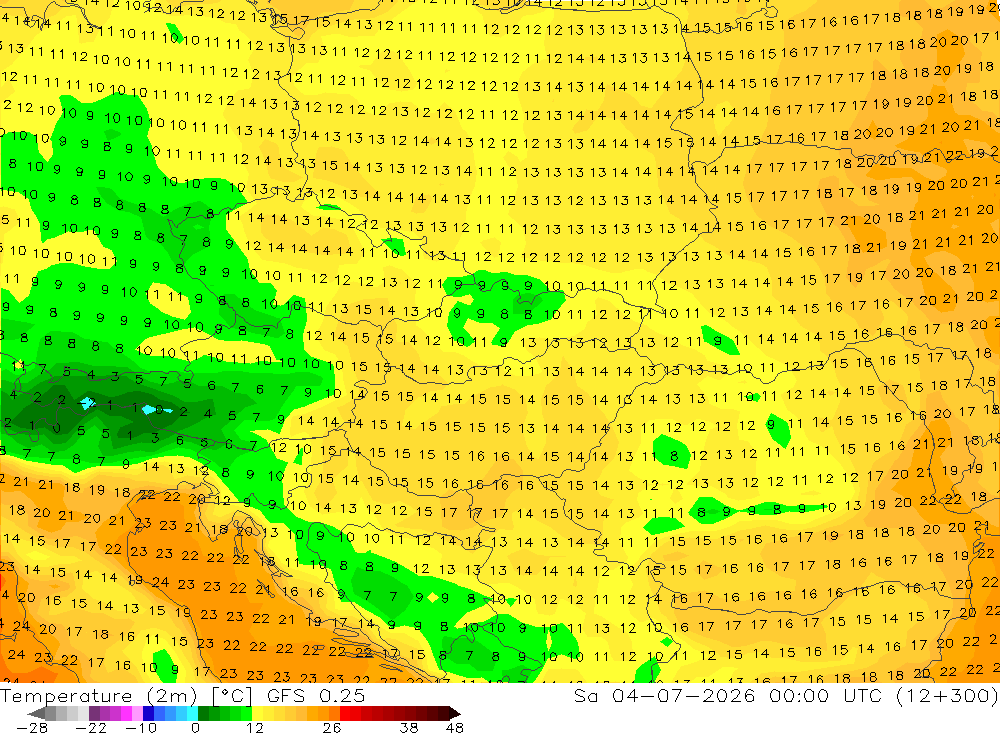Screen dimensions: 1000x733
Task: Click the '-10' legend scale label
Action: (140, 727)
